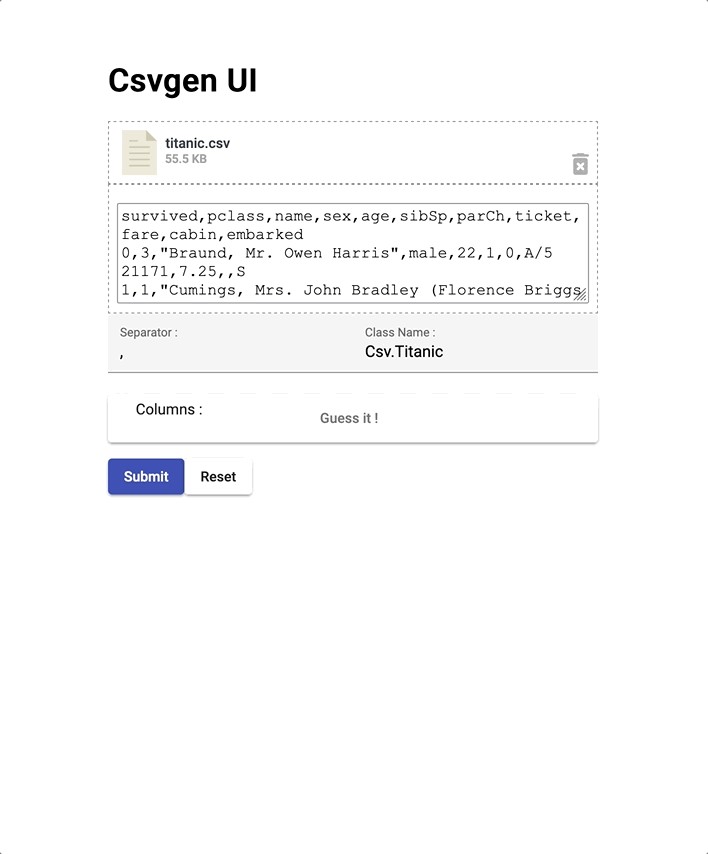This screenshot has height=854, width=708.
Task: Click the Columns label
Action: tap(169, 409)
